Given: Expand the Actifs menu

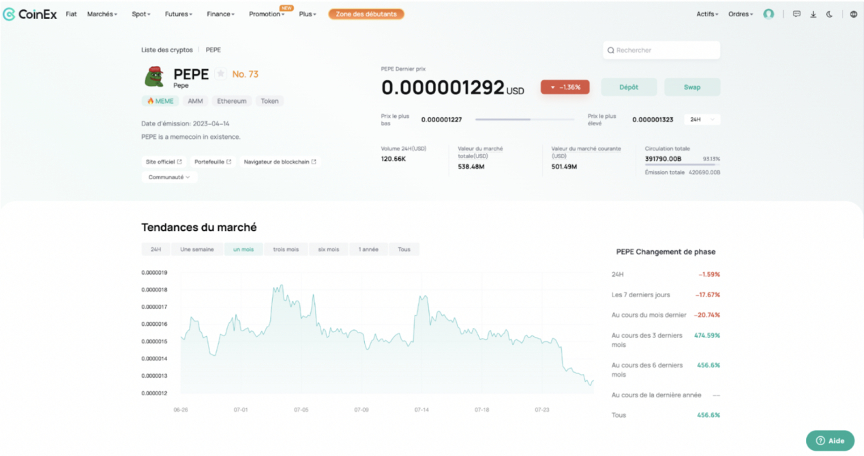Looking at the screenshot, I should 707,14.
